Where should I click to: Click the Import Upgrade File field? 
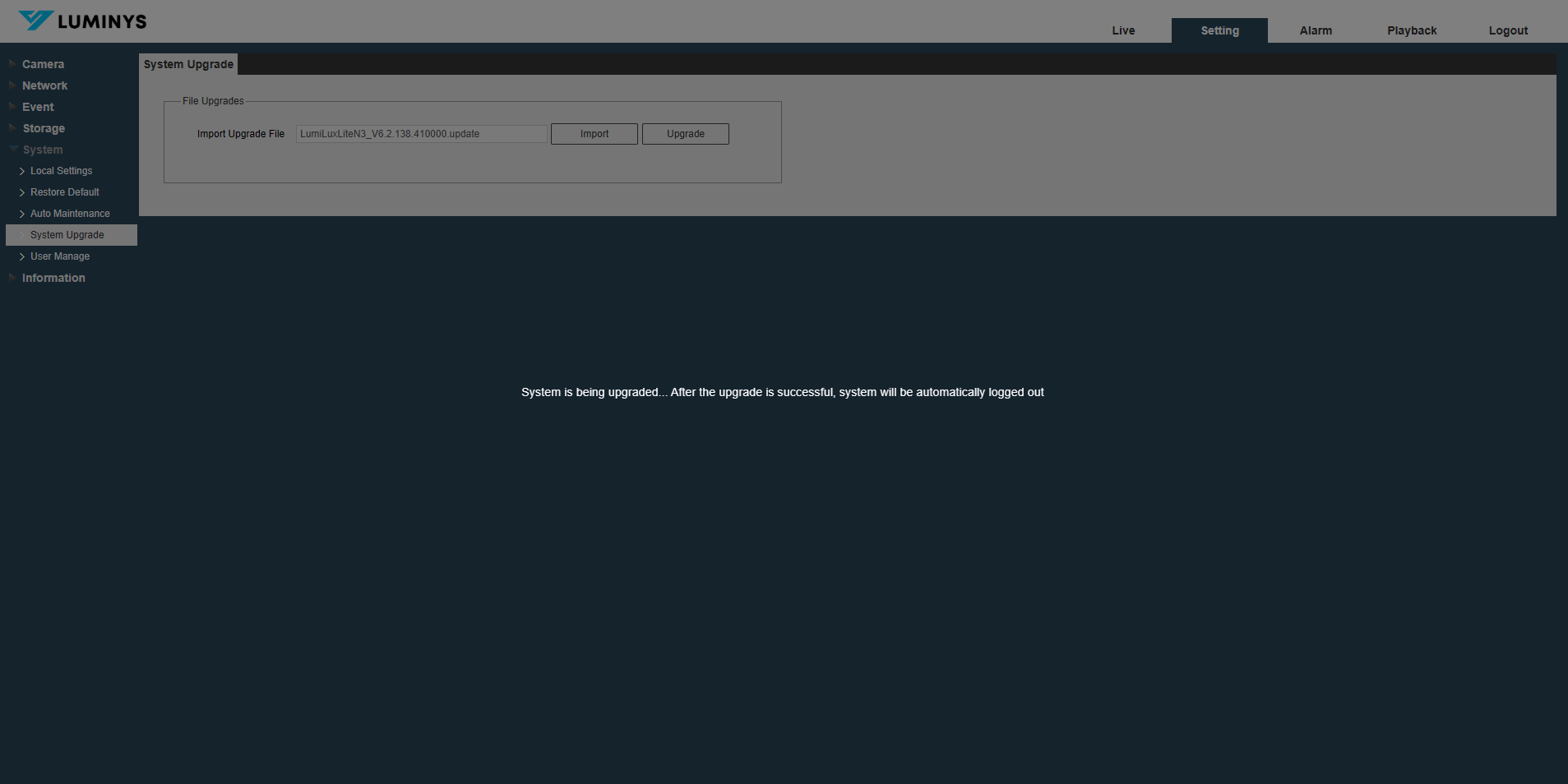(421, 134)
